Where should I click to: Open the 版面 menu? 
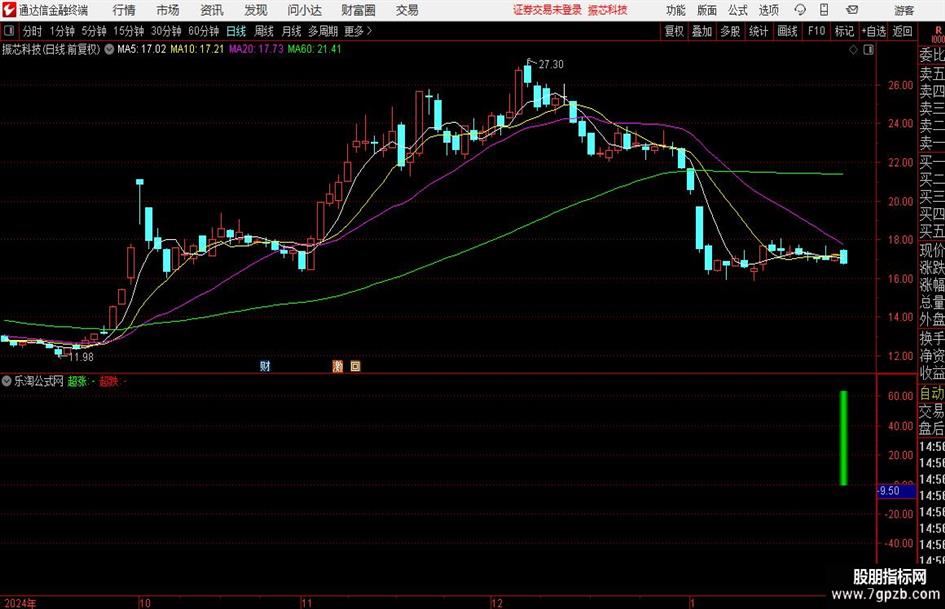(706, 10)
